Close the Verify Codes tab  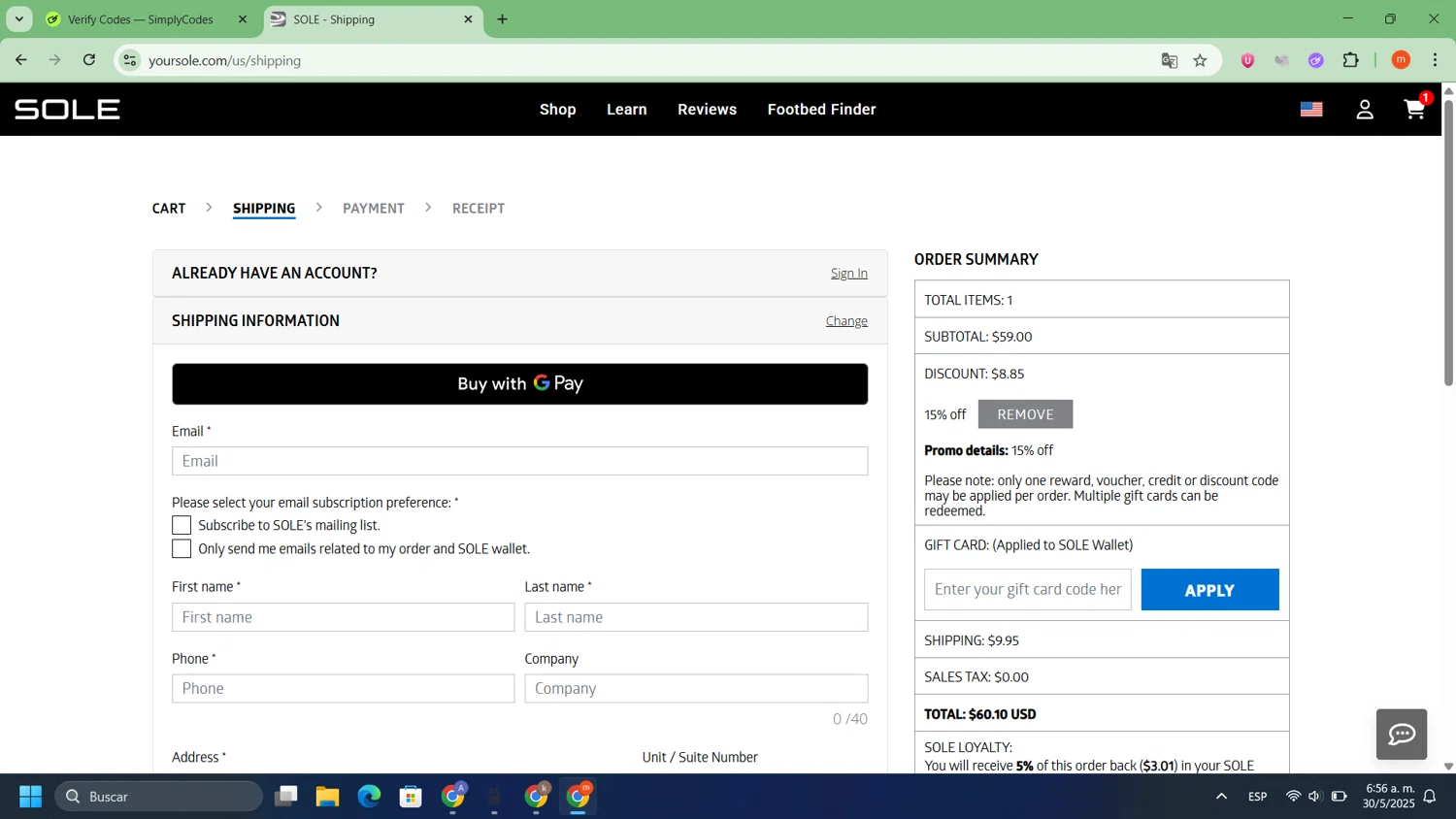(x=243, y=19)
